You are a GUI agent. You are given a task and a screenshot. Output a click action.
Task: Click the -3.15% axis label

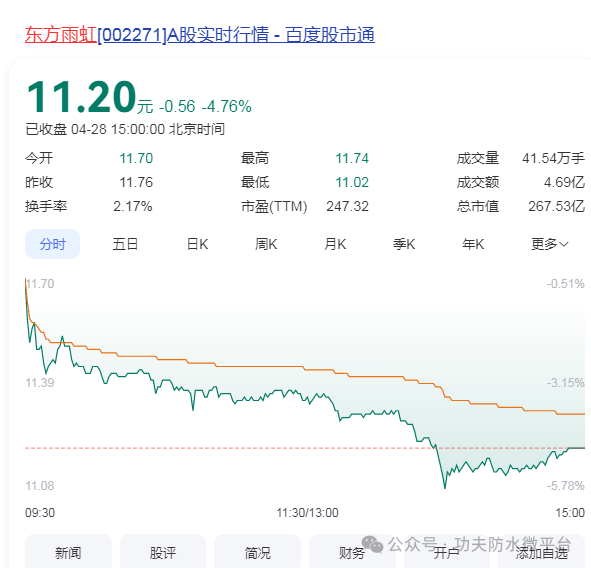(566, 383)
